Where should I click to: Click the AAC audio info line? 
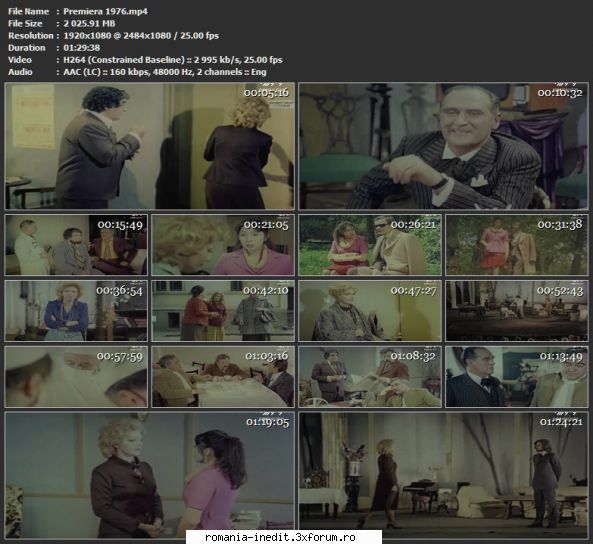165,72
